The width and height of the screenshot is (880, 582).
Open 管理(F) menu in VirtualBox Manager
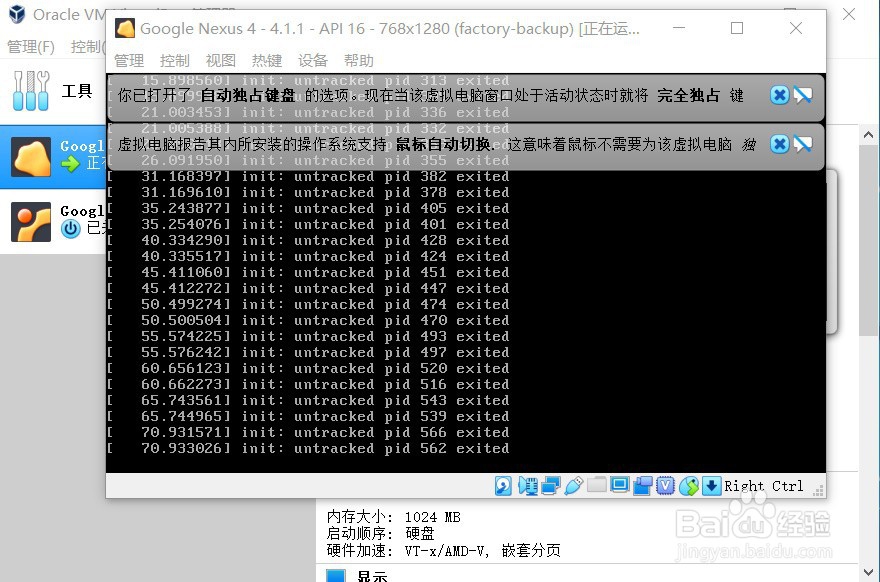[x=31, y=47]
